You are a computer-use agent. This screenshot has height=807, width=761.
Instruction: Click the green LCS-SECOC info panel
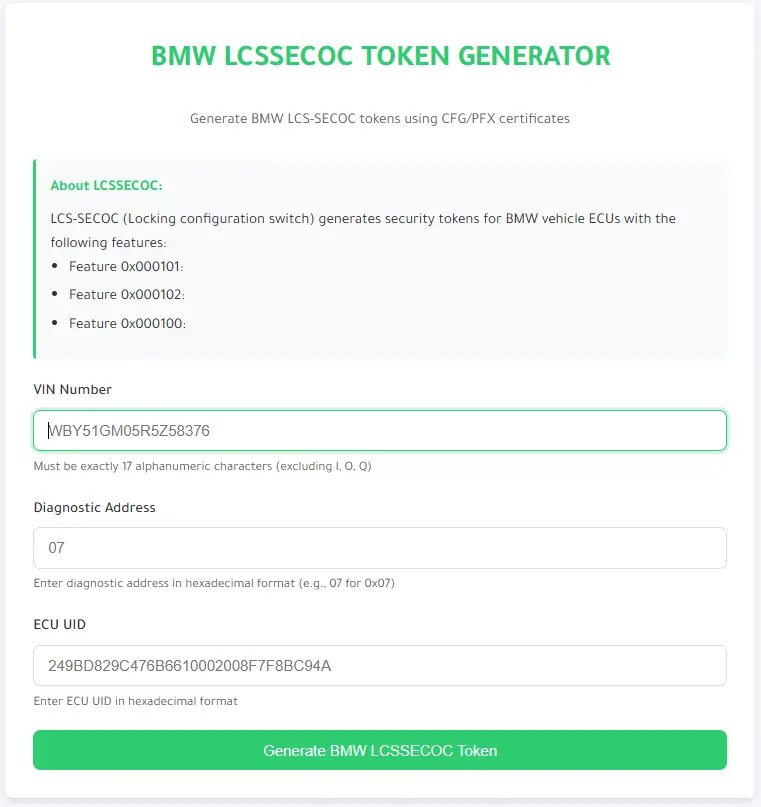pos(380,256)
